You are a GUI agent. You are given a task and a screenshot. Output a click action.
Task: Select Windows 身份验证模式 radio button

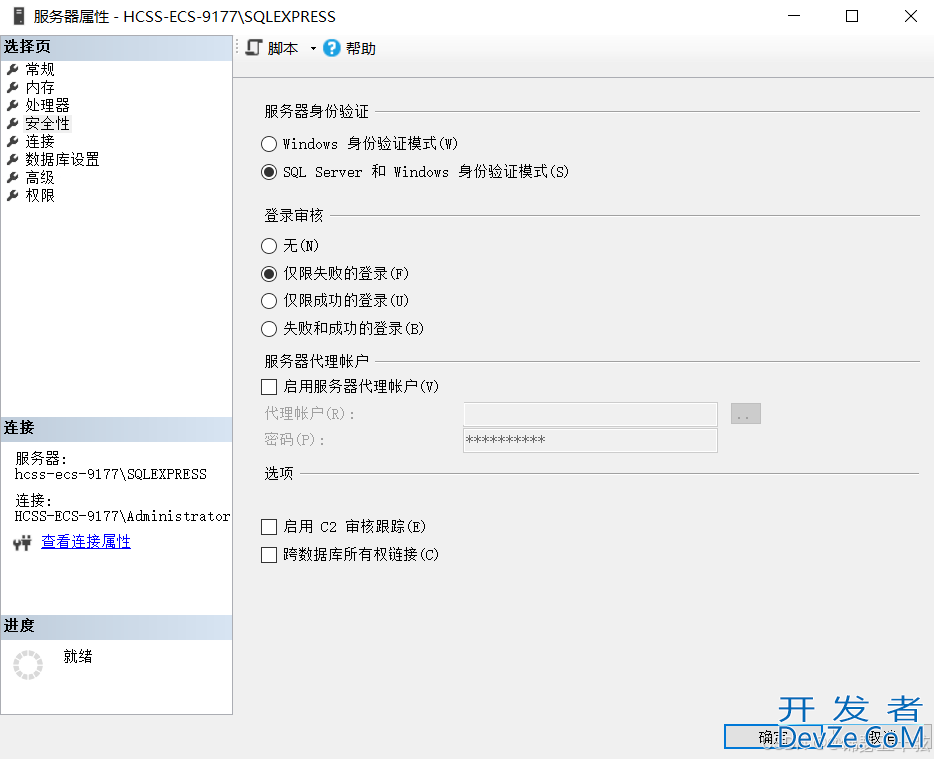[269, 144]
